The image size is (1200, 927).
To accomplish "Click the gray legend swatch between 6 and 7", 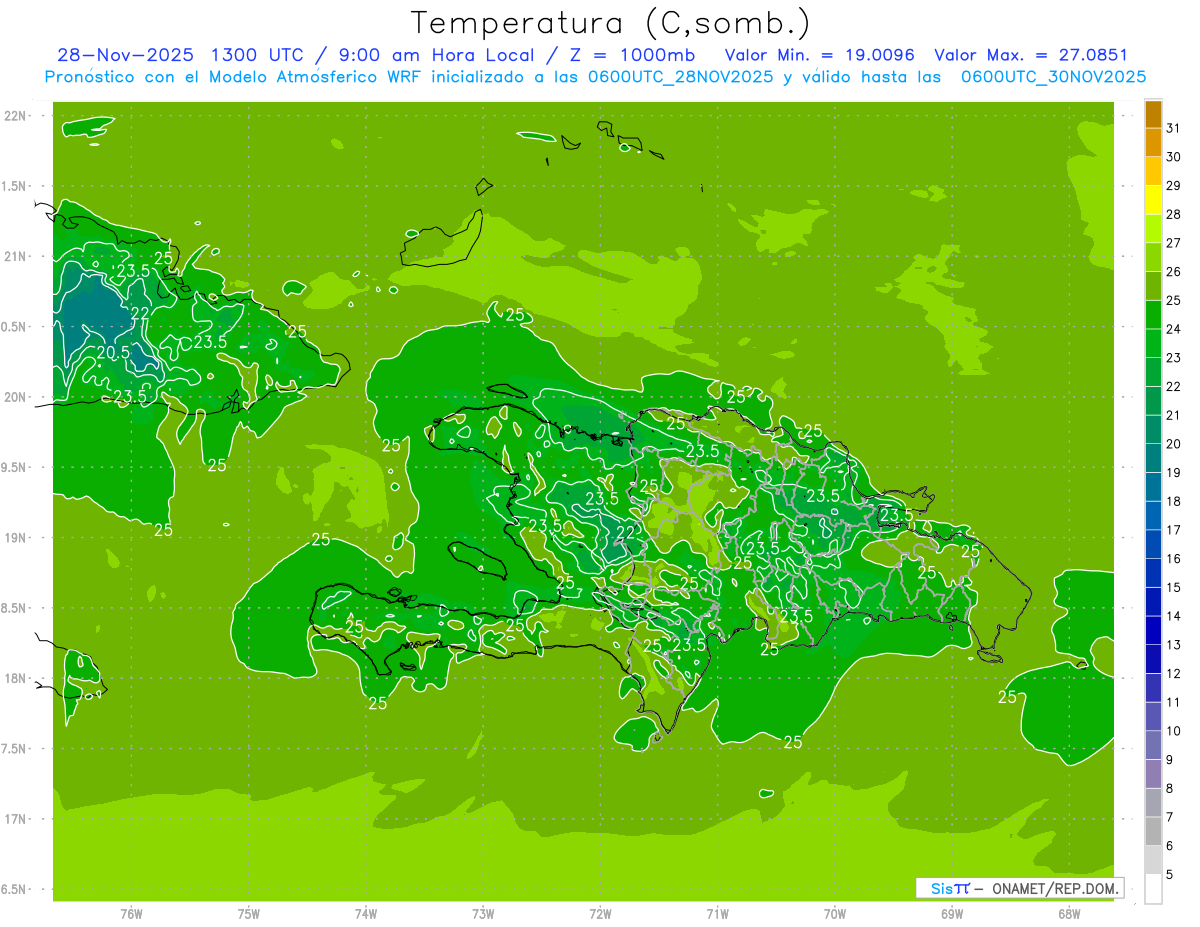I will 1153,832.
